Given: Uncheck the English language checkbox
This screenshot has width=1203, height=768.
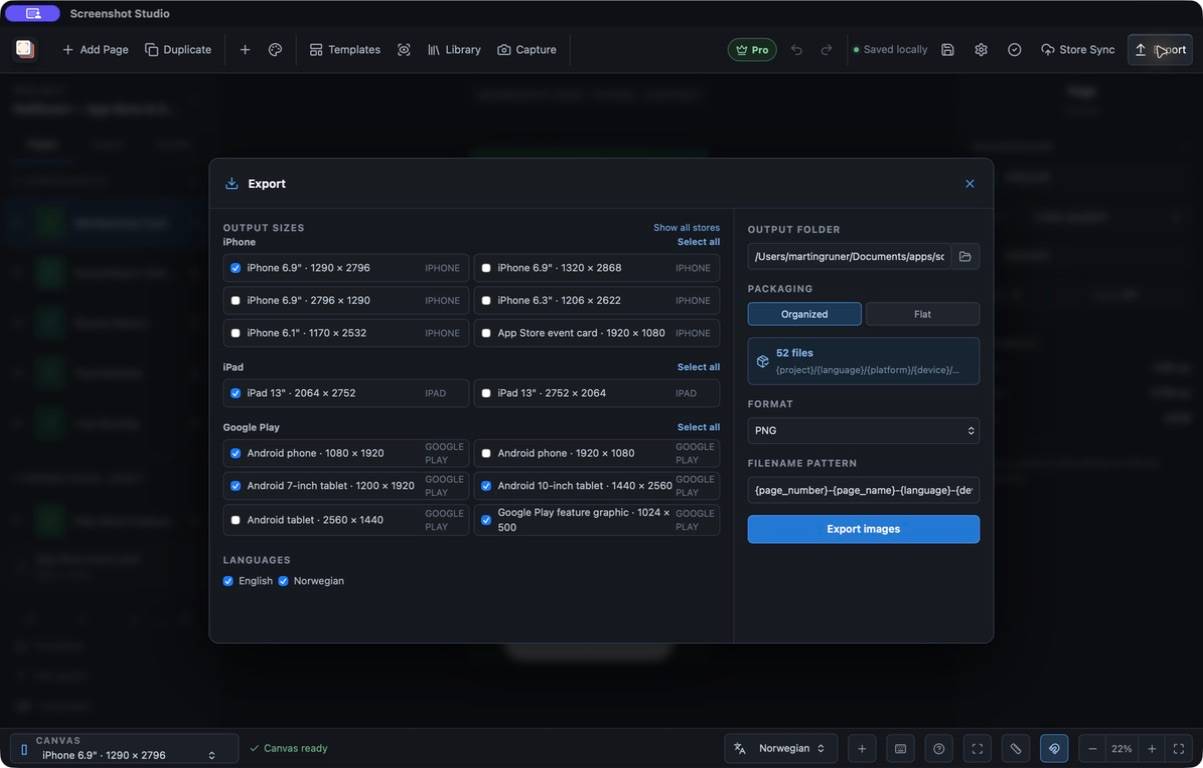Looking at the screenshot, I should (x=228, y=581).
